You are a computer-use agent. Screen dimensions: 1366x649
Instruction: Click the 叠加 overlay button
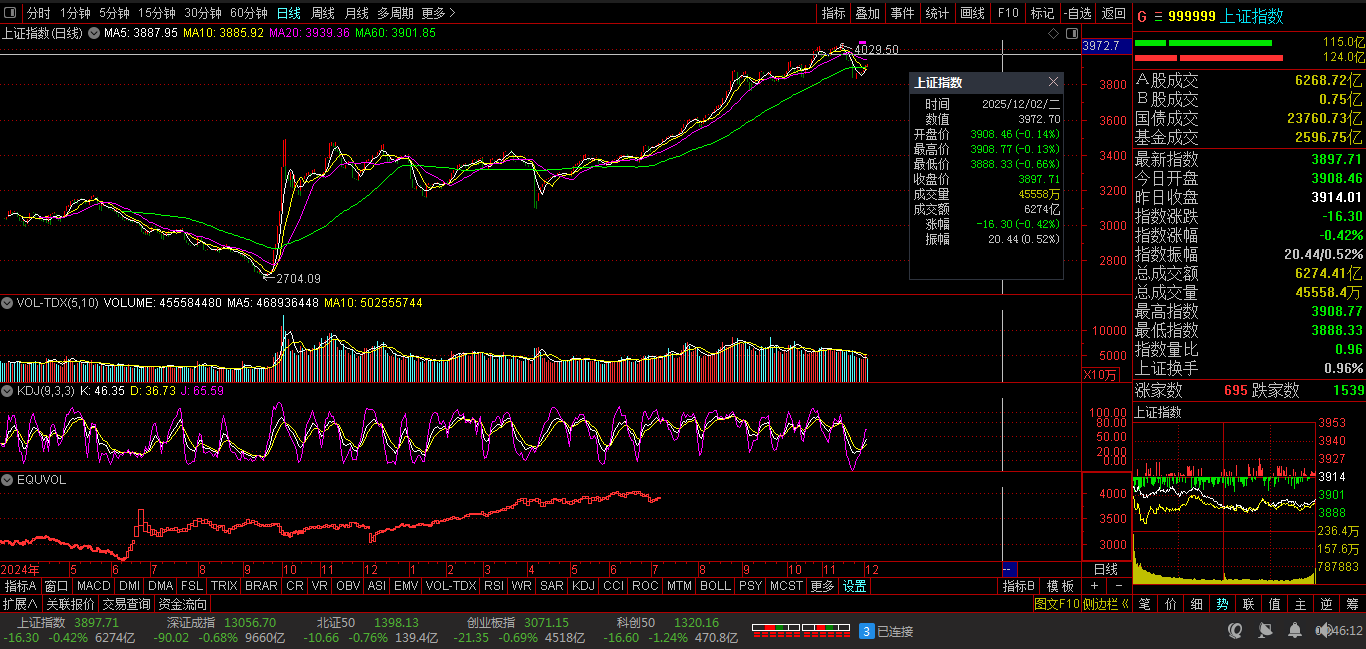point(867,13)
